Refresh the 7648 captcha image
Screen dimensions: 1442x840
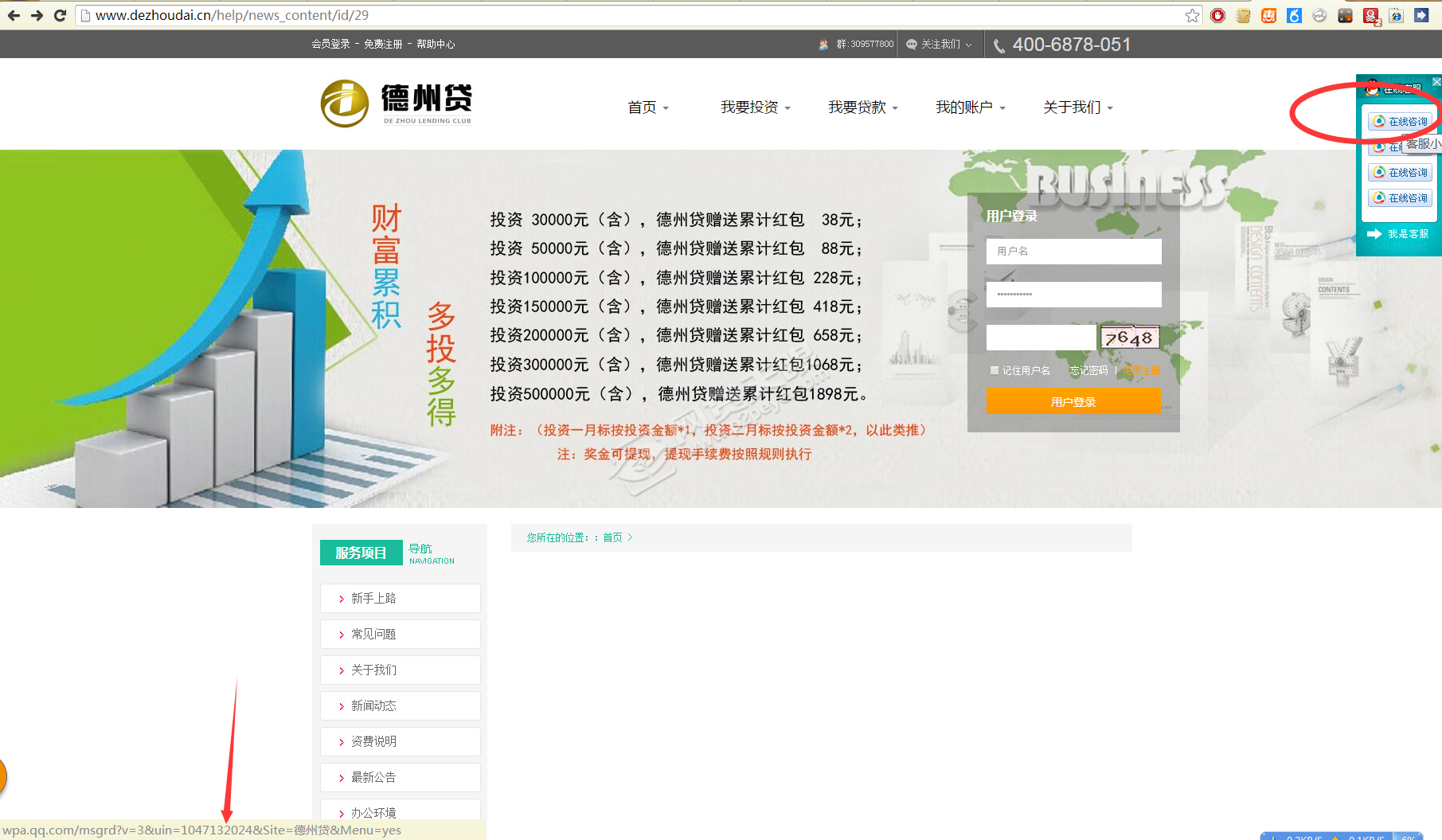pos(1130,338)
